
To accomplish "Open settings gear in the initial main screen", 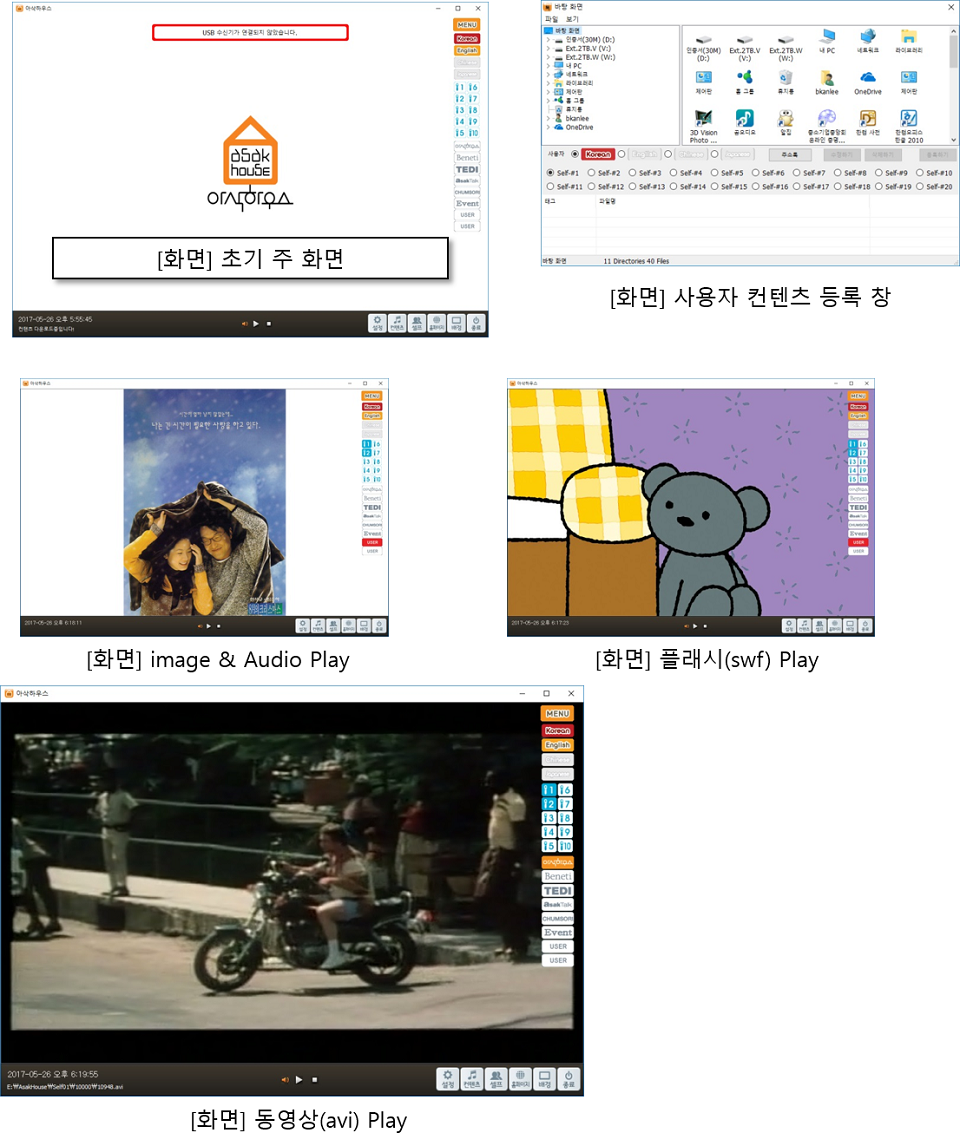I will 377,322.
